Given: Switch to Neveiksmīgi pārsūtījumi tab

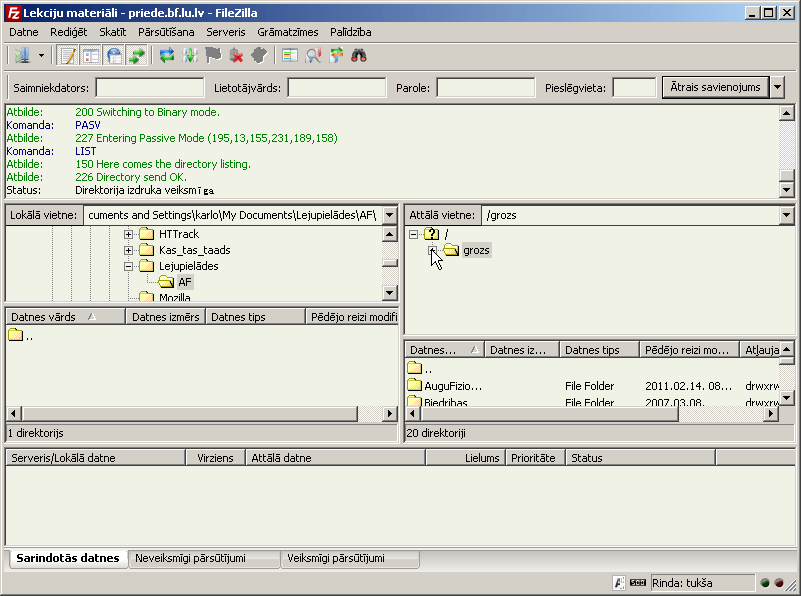Looking at the screenshot, I should click(x=203, y=558).
